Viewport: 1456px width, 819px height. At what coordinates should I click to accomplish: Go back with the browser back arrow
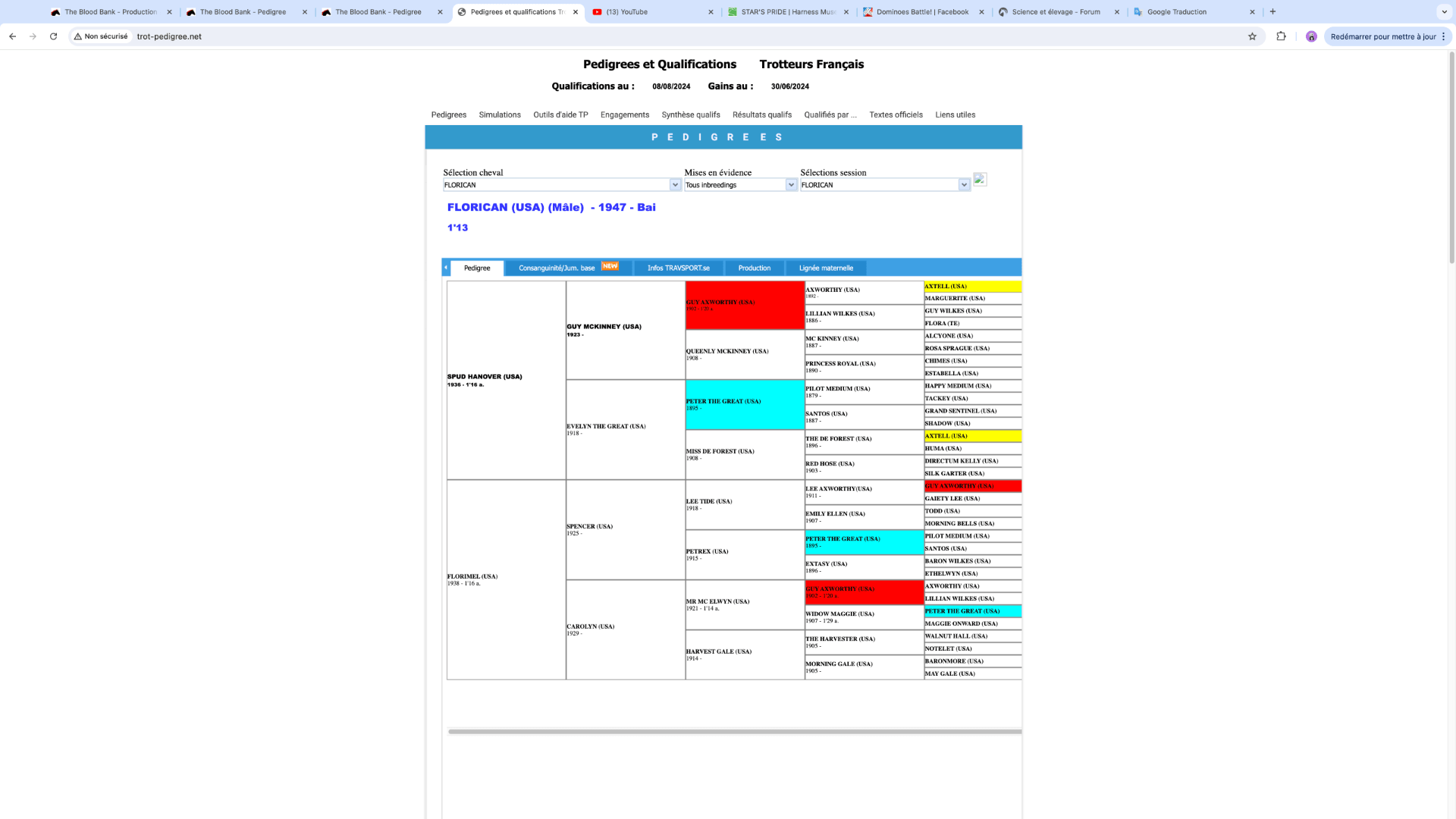(12, 36)
